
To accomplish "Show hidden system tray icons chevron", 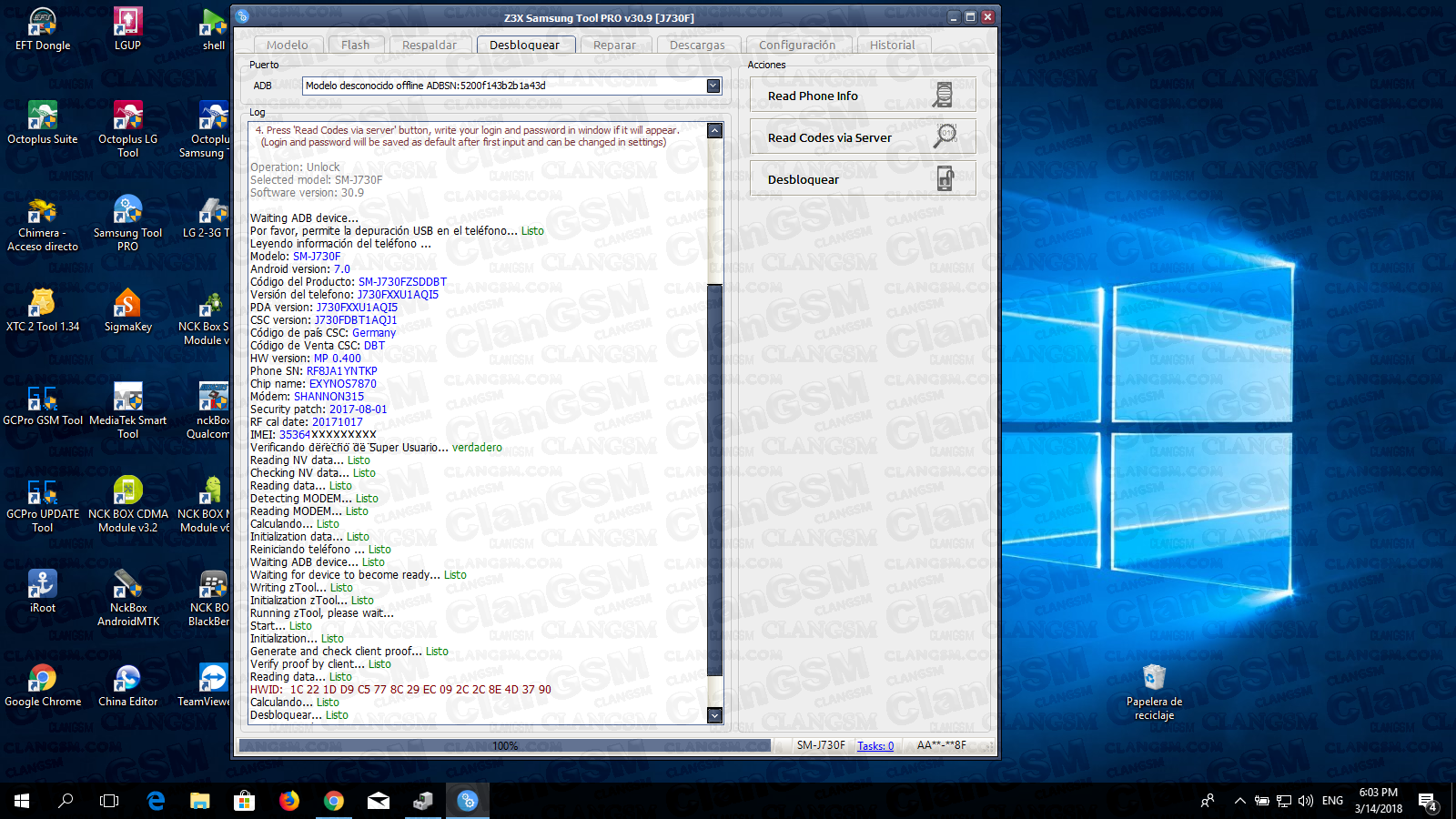I will click(x=1239, y=801).
